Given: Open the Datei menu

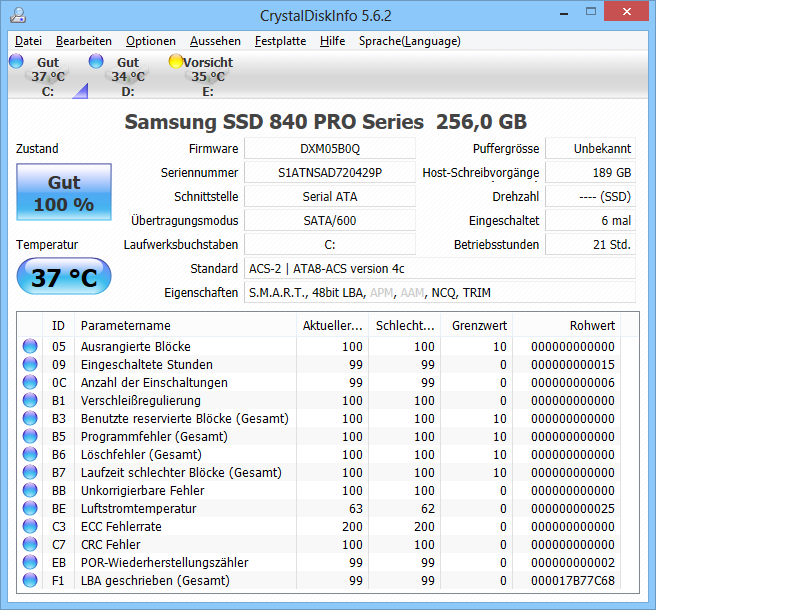Looking at the screenshot, I should [x=28, y=41].
